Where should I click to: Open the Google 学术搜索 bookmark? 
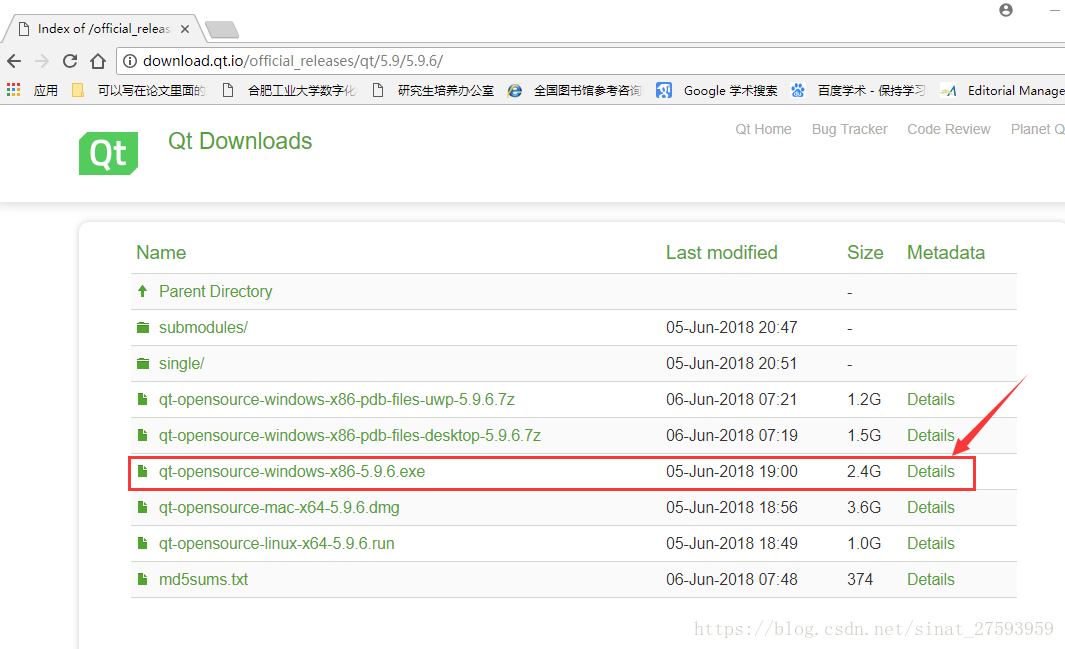coord(717,90)
